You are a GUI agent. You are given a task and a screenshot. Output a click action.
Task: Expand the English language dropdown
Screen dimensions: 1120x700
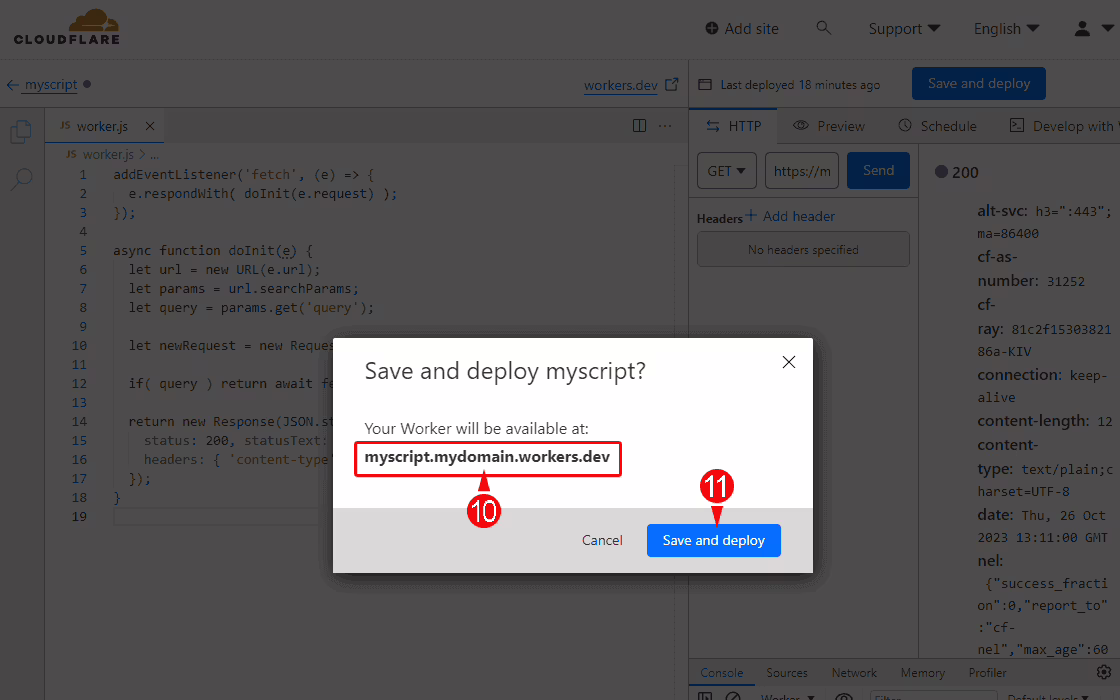pyautogui.click(x=1006, y=29)
